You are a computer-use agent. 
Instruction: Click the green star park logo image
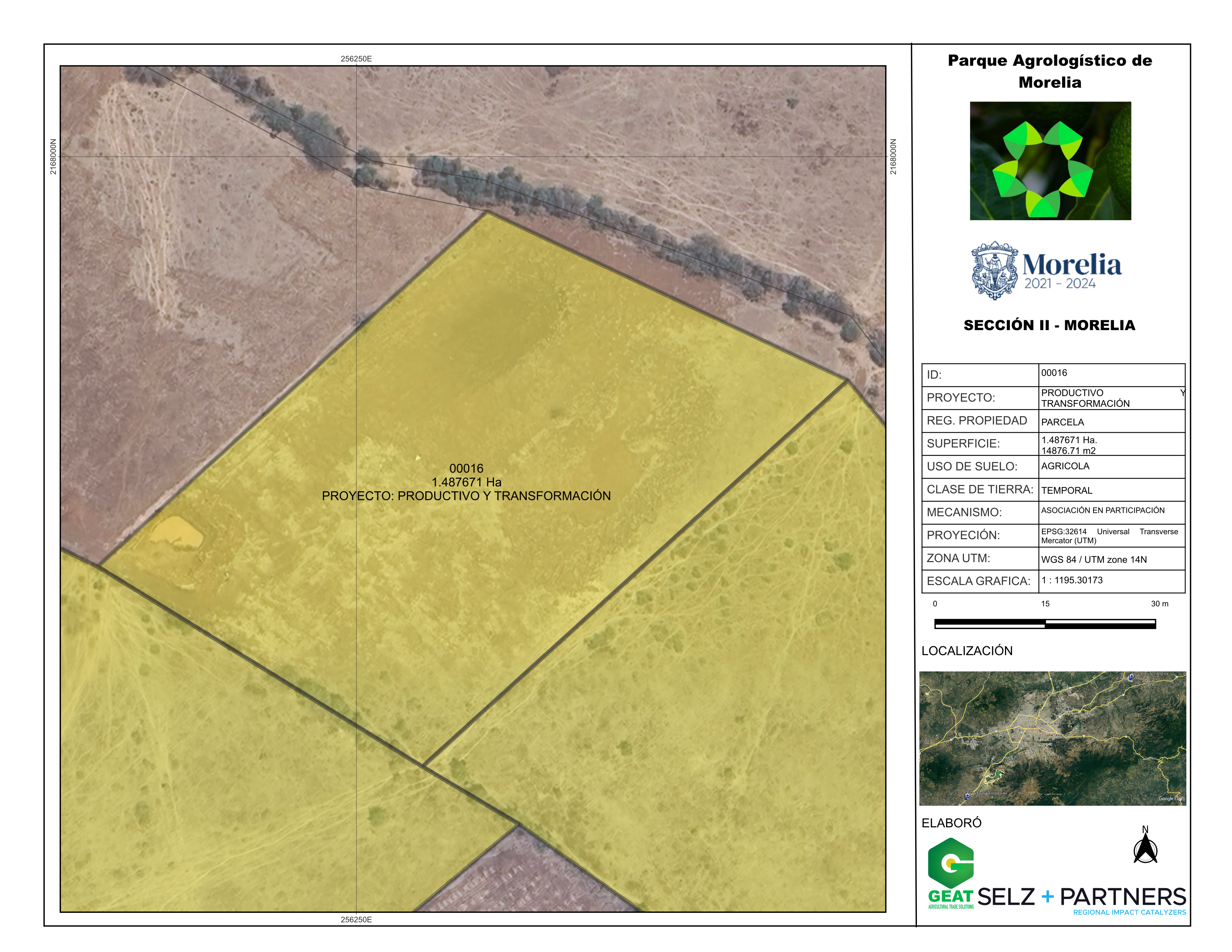coord(1050,161)
